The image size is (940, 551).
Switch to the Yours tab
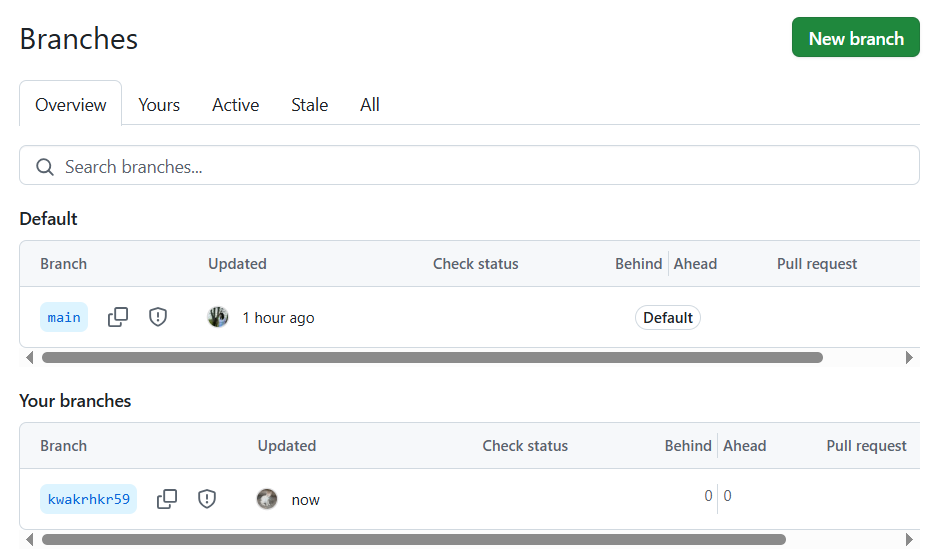[159, 104]
